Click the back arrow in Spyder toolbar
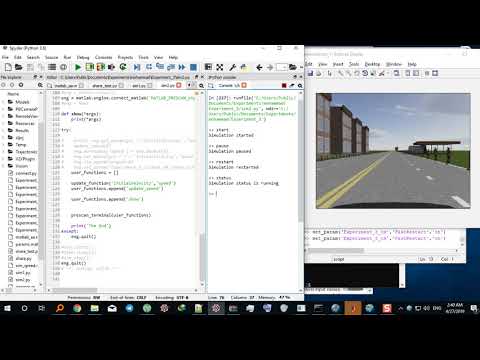The height and width of the screenshot is (360, 480). point(259,67)
